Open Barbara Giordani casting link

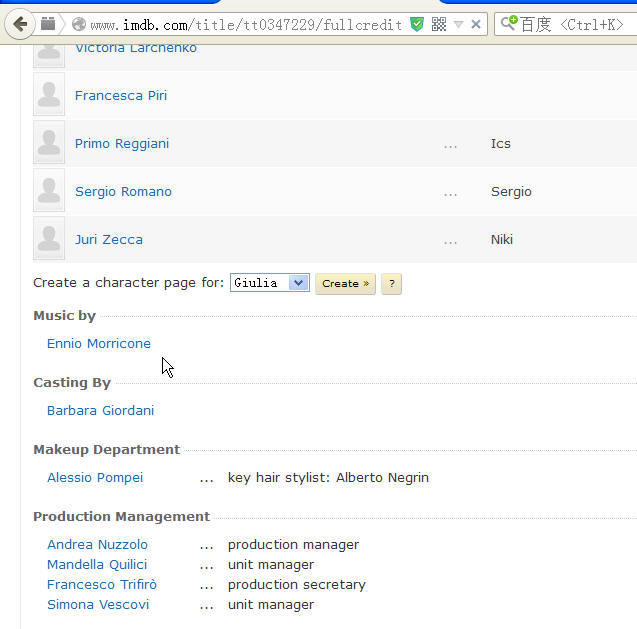pyautogui.click(x=100, y=410)
